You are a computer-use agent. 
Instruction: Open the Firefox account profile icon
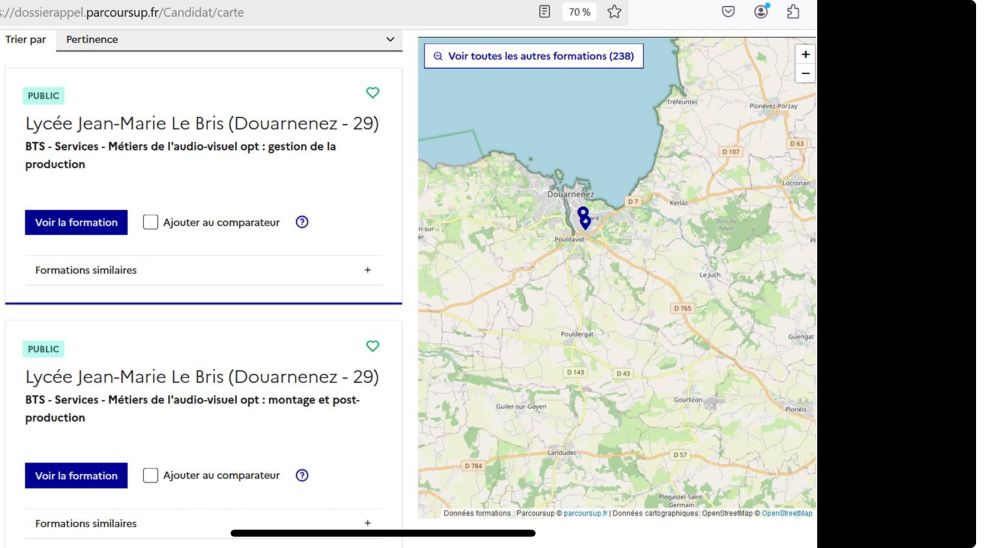tap(761, 11)
